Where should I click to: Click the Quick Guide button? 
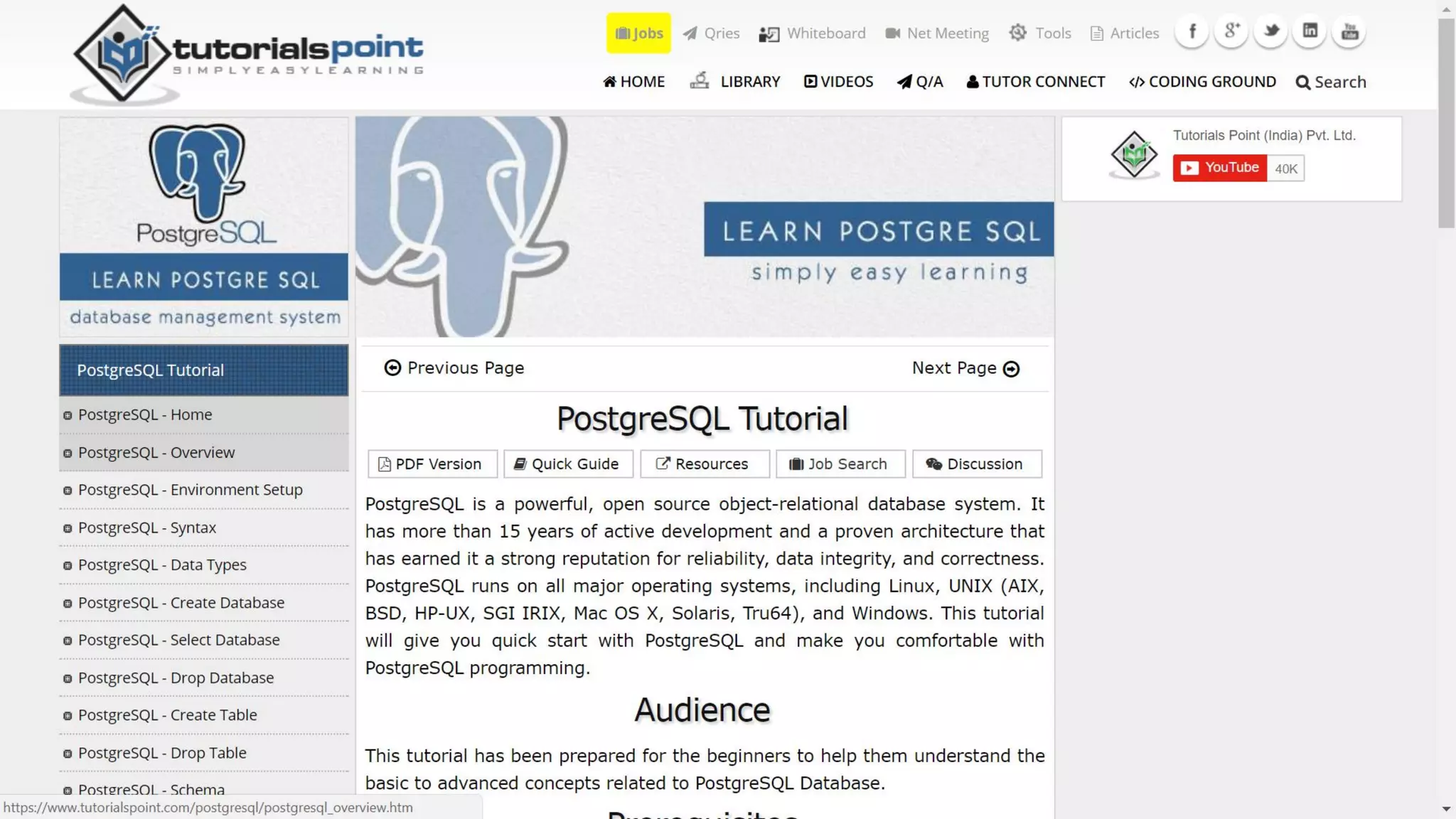(567, 464)
